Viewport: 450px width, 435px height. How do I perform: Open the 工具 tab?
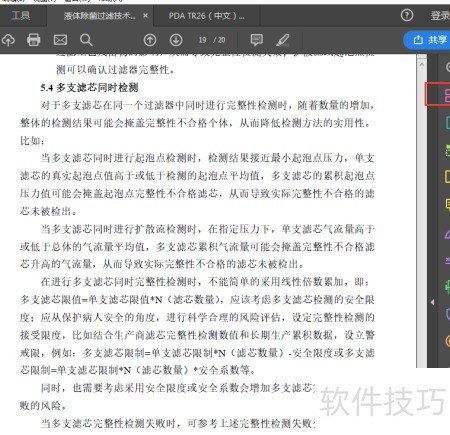click(21, 15)
